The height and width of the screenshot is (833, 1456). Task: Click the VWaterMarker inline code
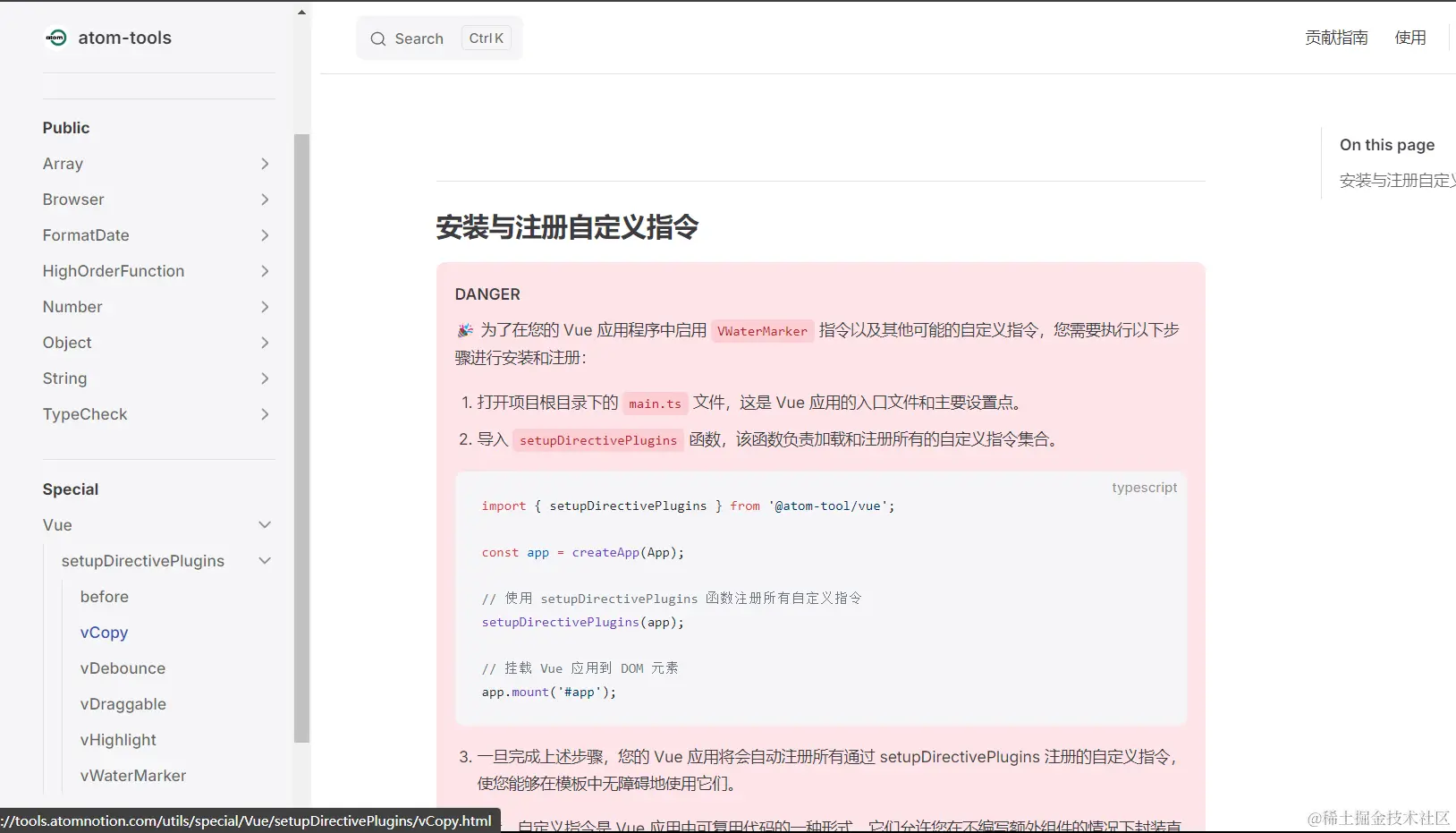tap(763, 331)
